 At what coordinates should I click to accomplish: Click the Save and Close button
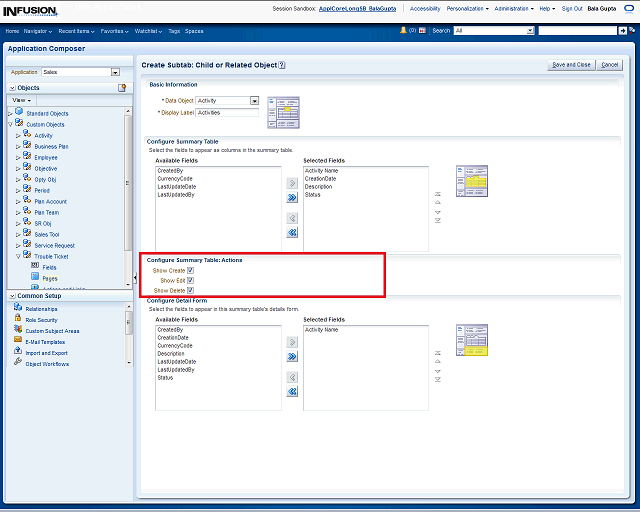[571, 65]
